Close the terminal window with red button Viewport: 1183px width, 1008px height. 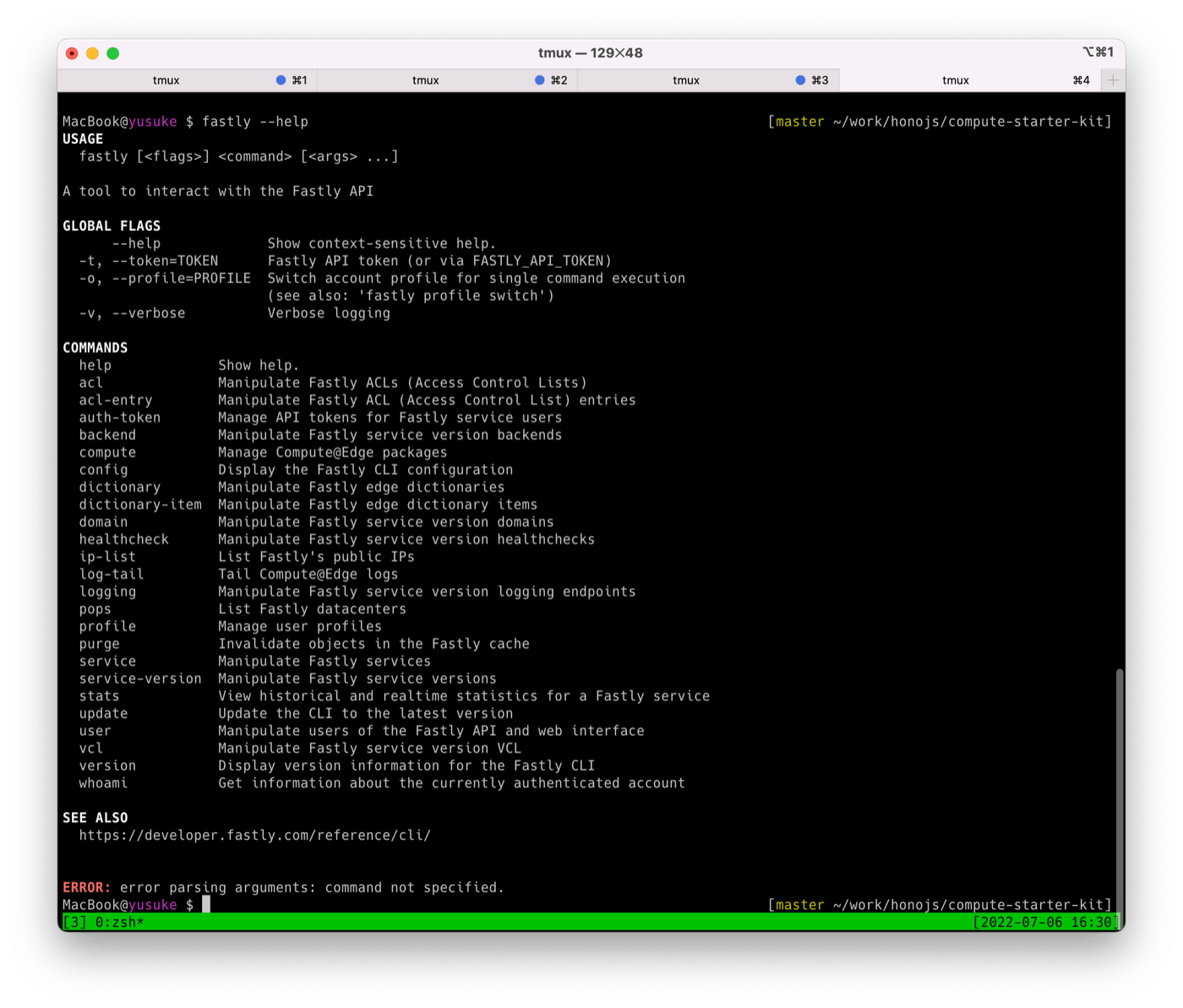[x=73, y=53]
